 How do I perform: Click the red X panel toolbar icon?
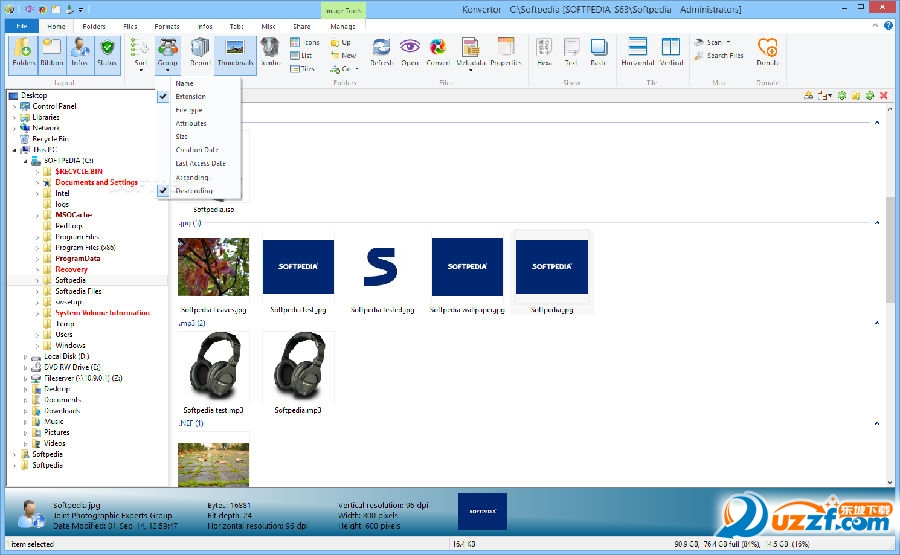[x=884, y=95]
